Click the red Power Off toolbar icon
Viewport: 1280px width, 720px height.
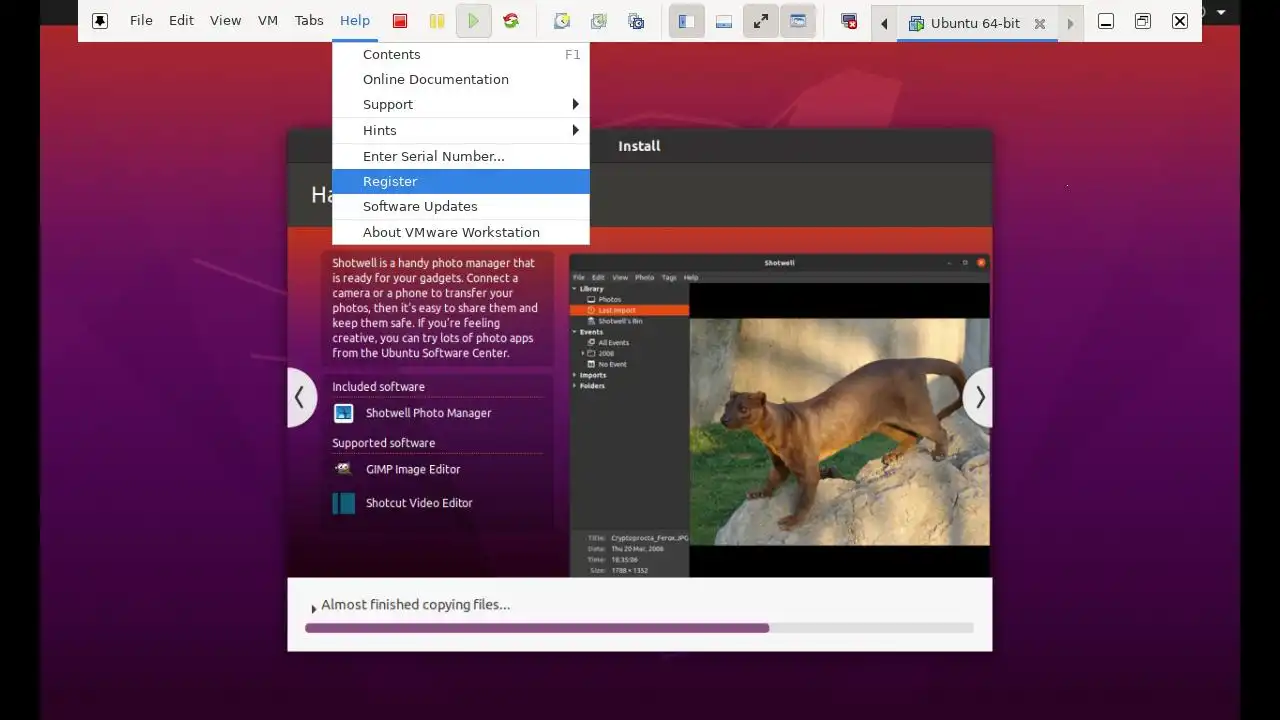pyautogui.click(x=400, y=21)
